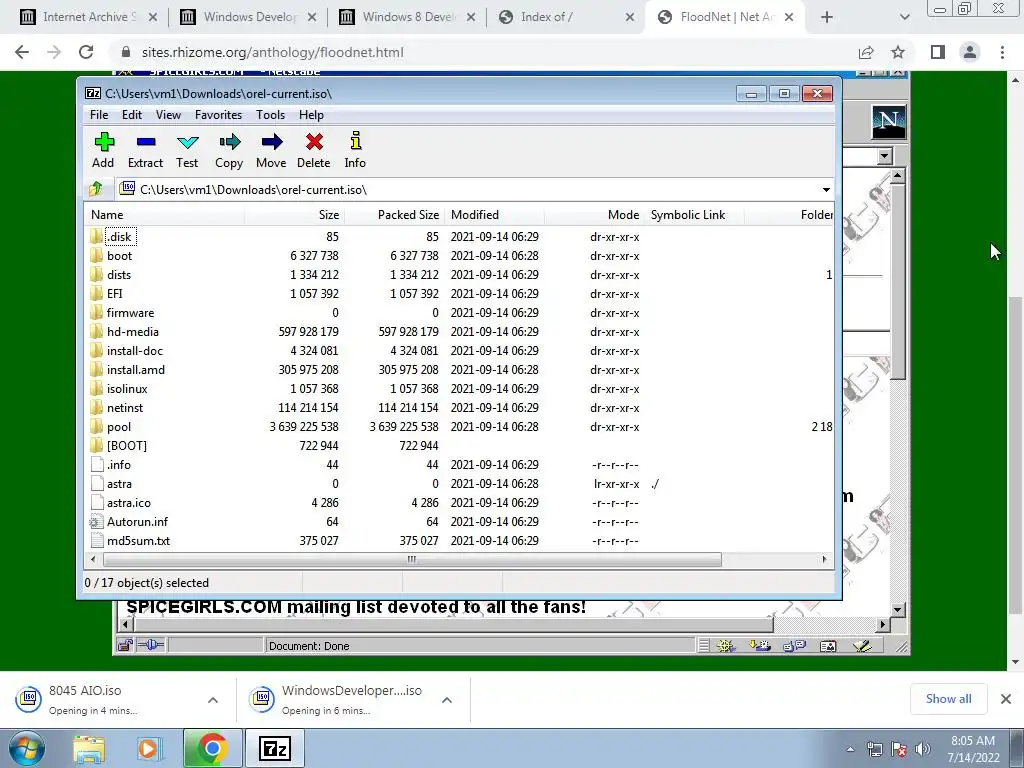Screen dimensions: 1024x768
Task: Click the Copy toolbar icon
Action: (x=229, y=150)
